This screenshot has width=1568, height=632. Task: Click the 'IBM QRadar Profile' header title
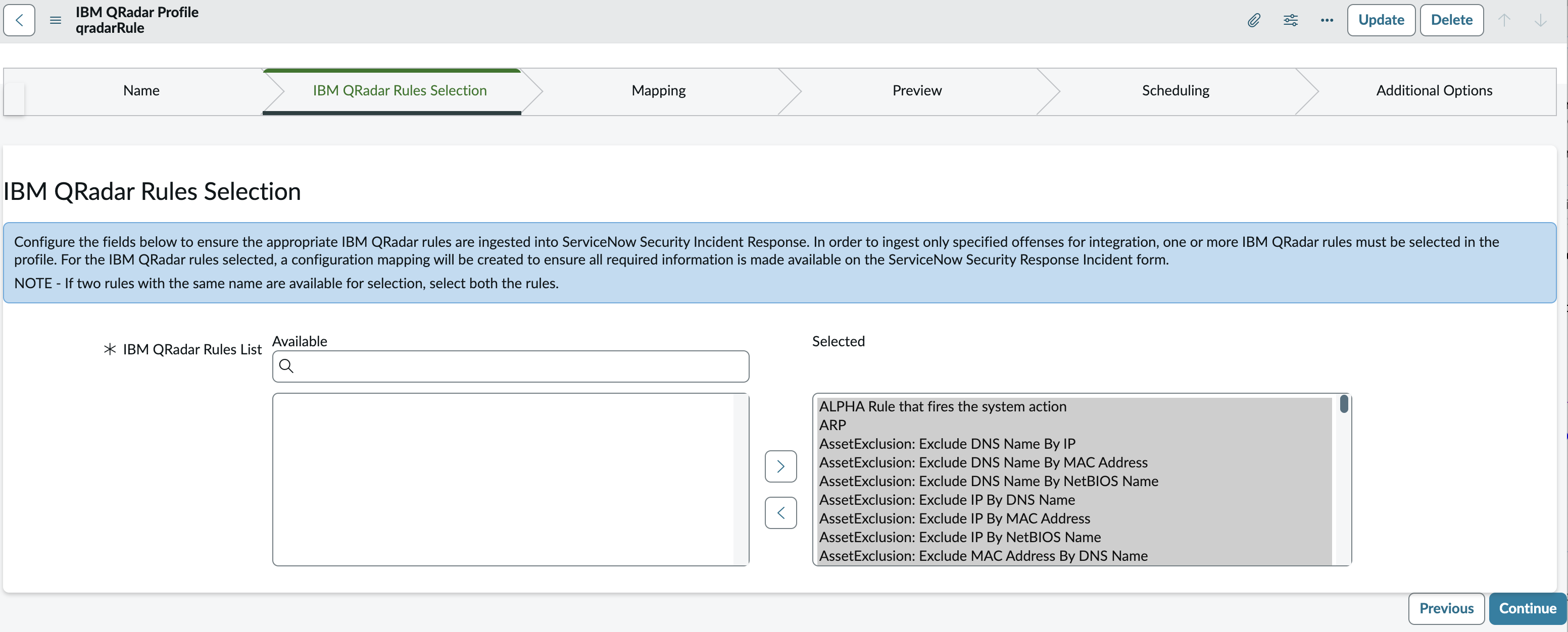[137, 12]
